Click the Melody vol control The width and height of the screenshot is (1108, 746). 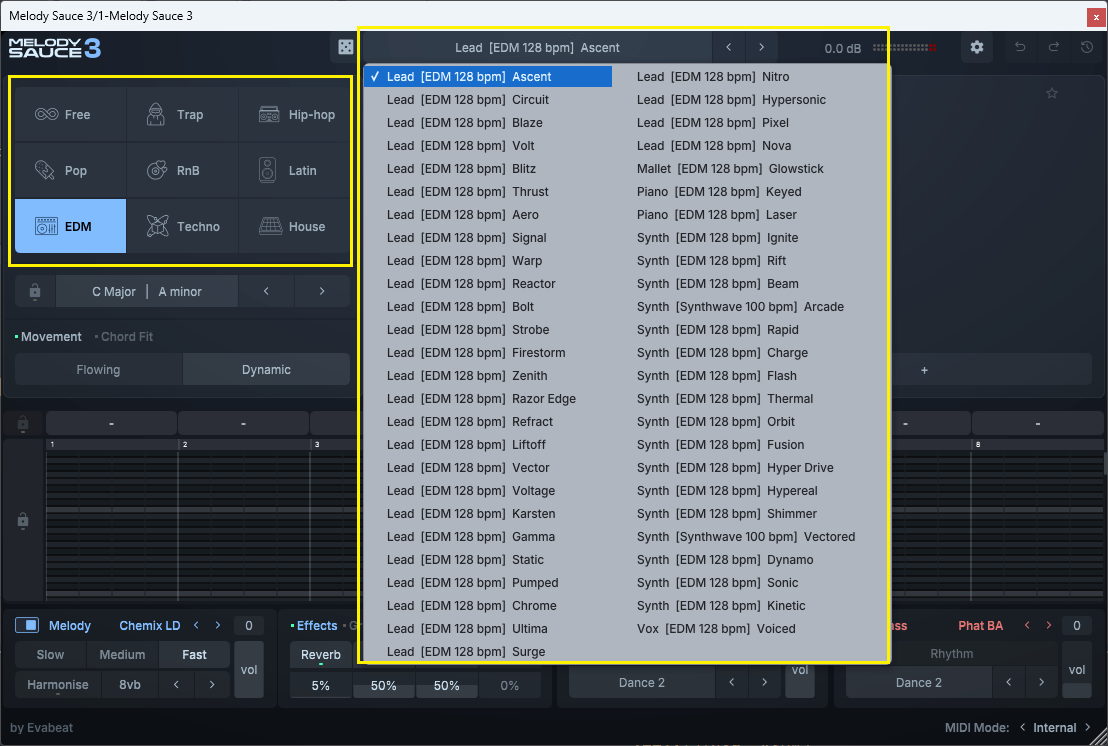pyautogui.click(x=249, y=670)
